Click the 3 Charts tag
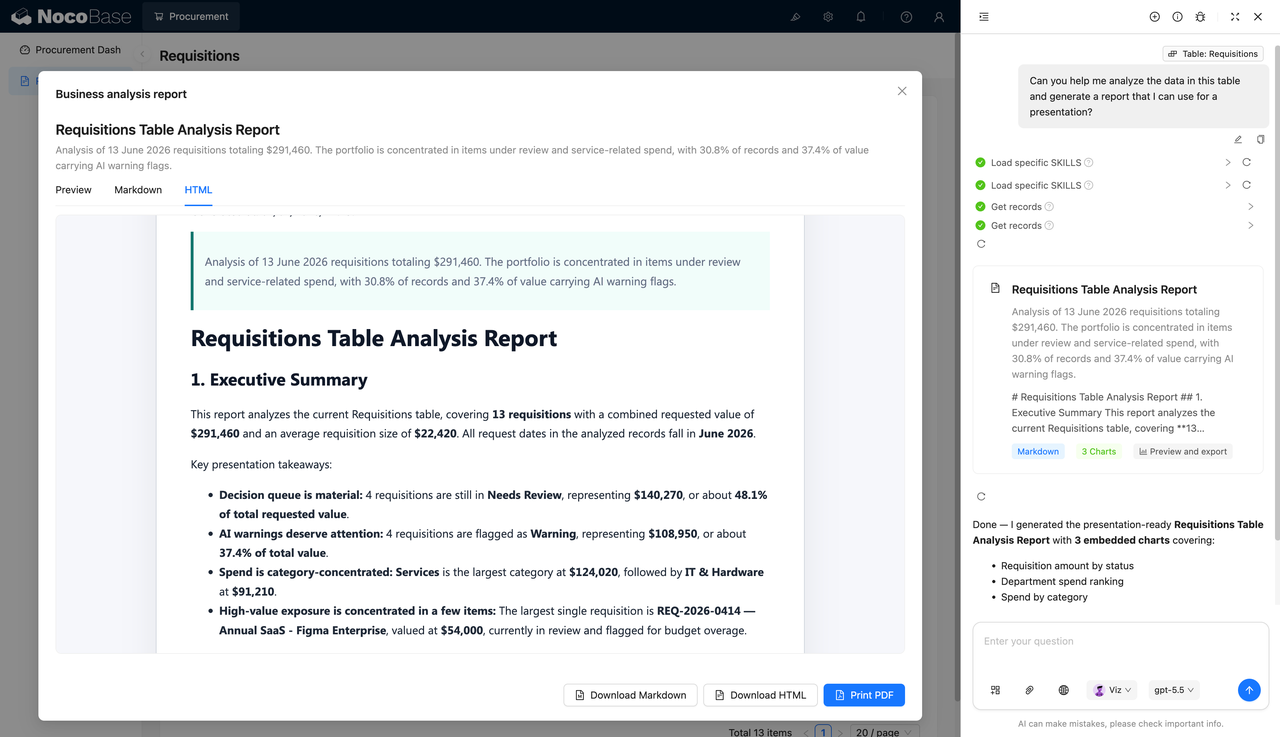Viewport: 1280px width, 737px height. point(1098,452)
